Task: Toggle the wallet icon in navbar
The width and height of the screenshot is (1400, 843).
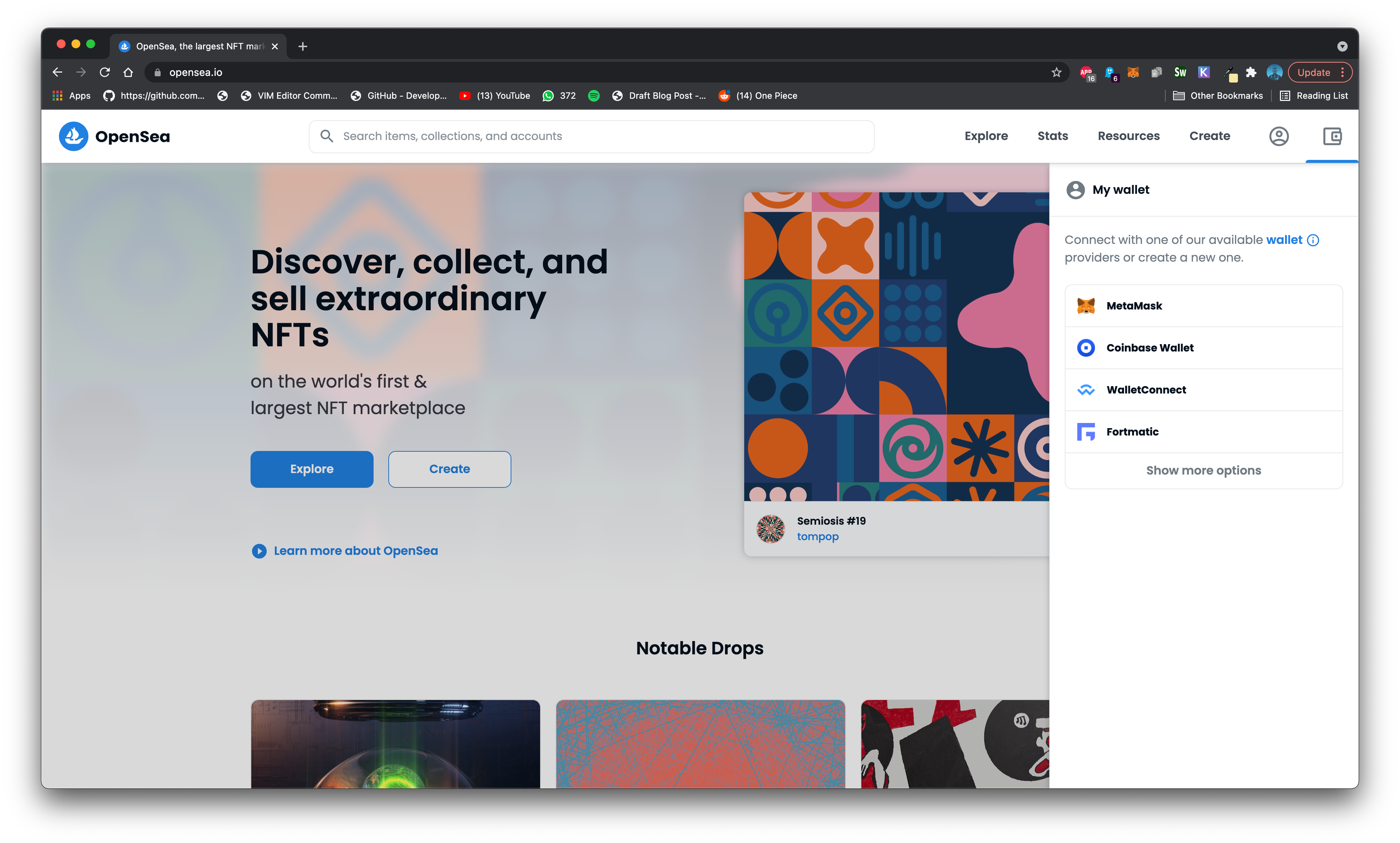Action: (1332, 136)
